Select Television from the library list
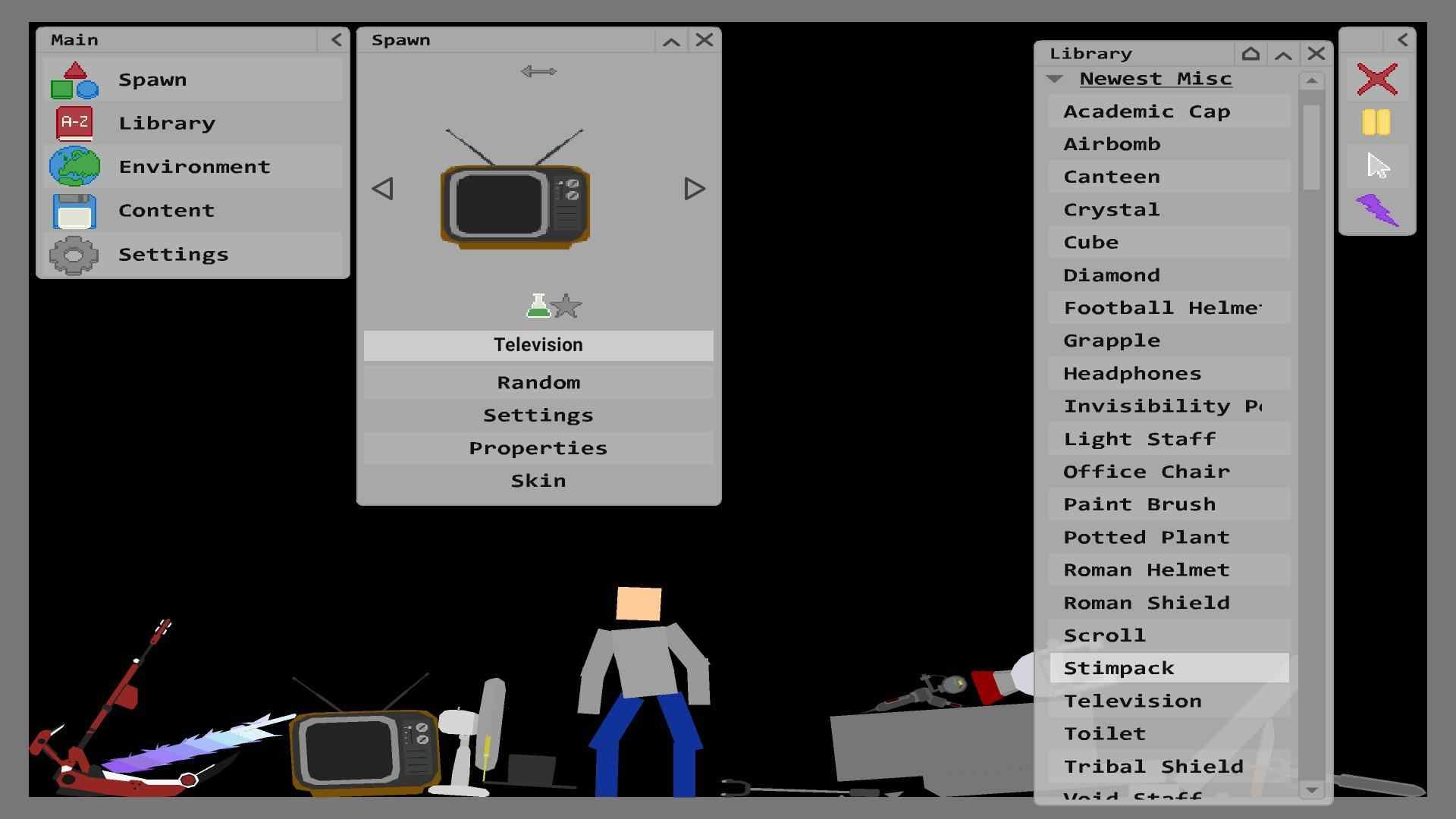 point(1133,700)
